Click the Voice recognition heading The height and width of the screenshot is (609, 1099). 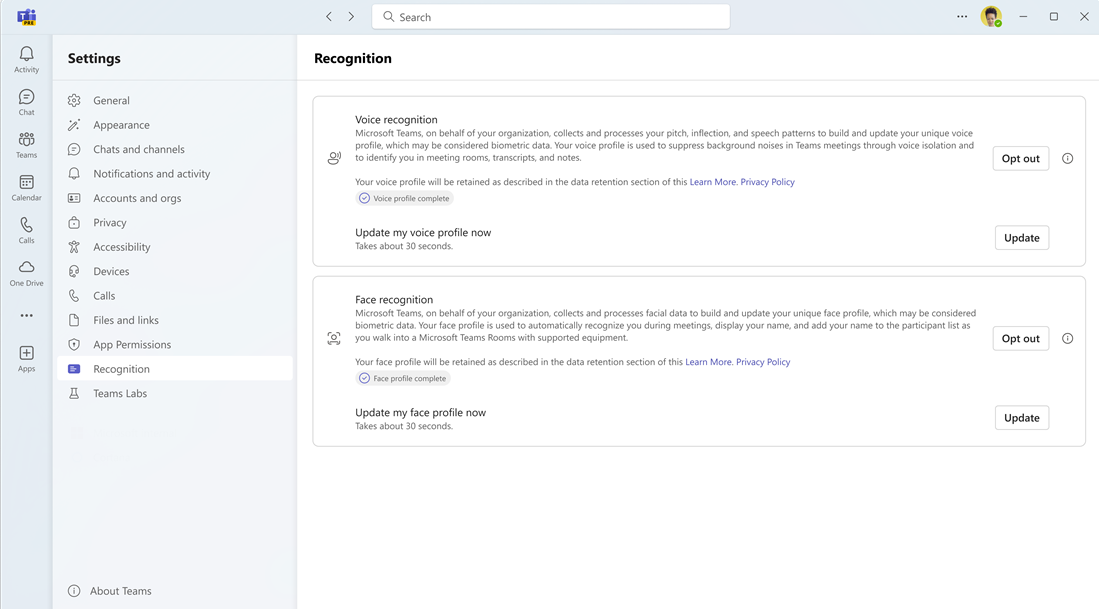(x=396, y=120)
